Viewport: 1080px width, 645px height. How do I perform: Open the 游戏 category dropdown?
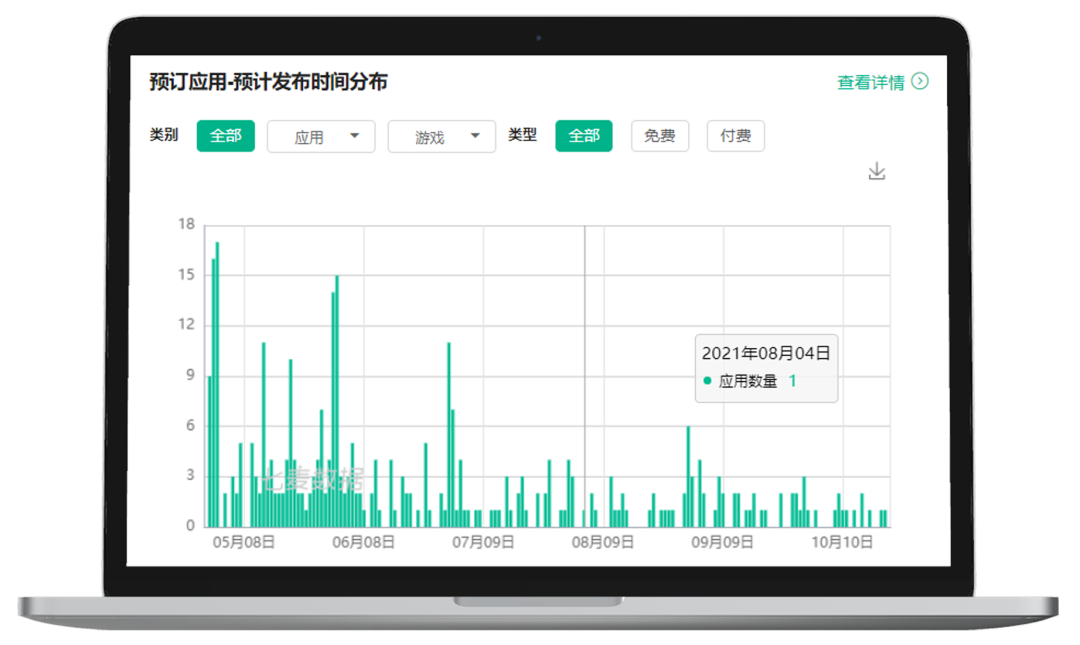(x=442, y=136)
